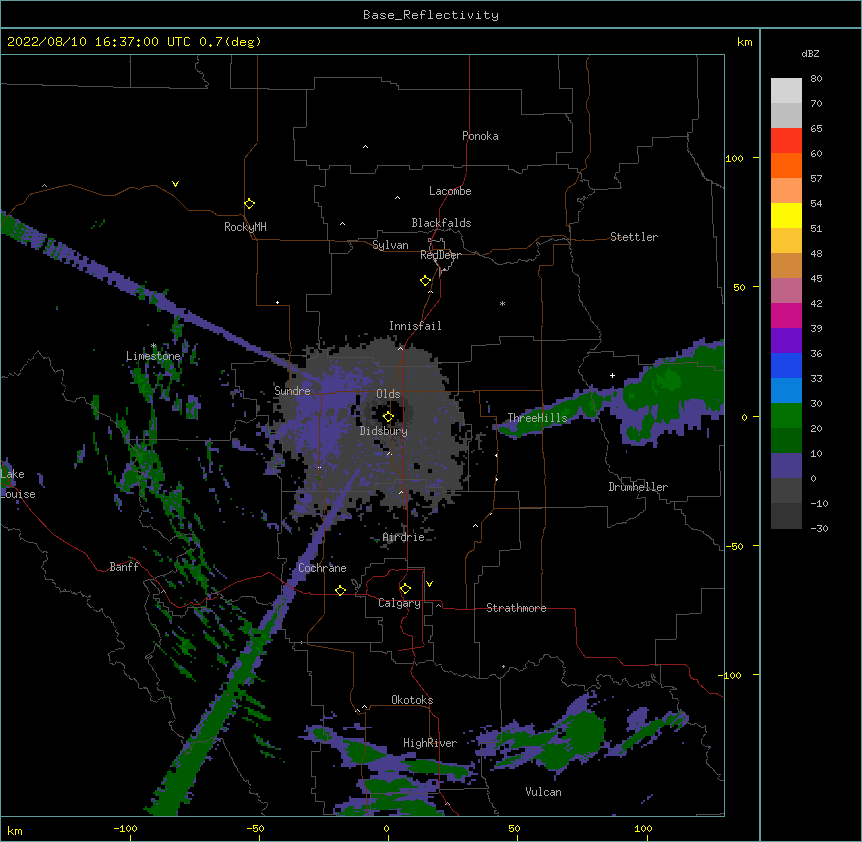Click the Sundre town label

pyautogui.click(x=292, y=391)
